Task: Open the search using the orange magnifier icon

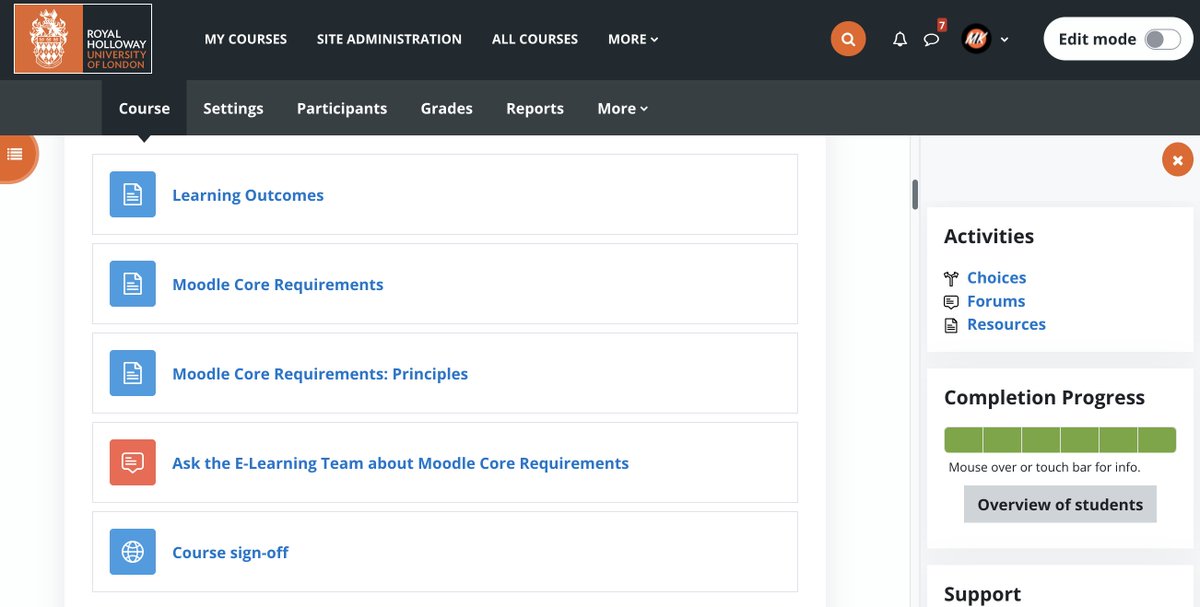Action: pyautogui.click(x=848, y=38)
